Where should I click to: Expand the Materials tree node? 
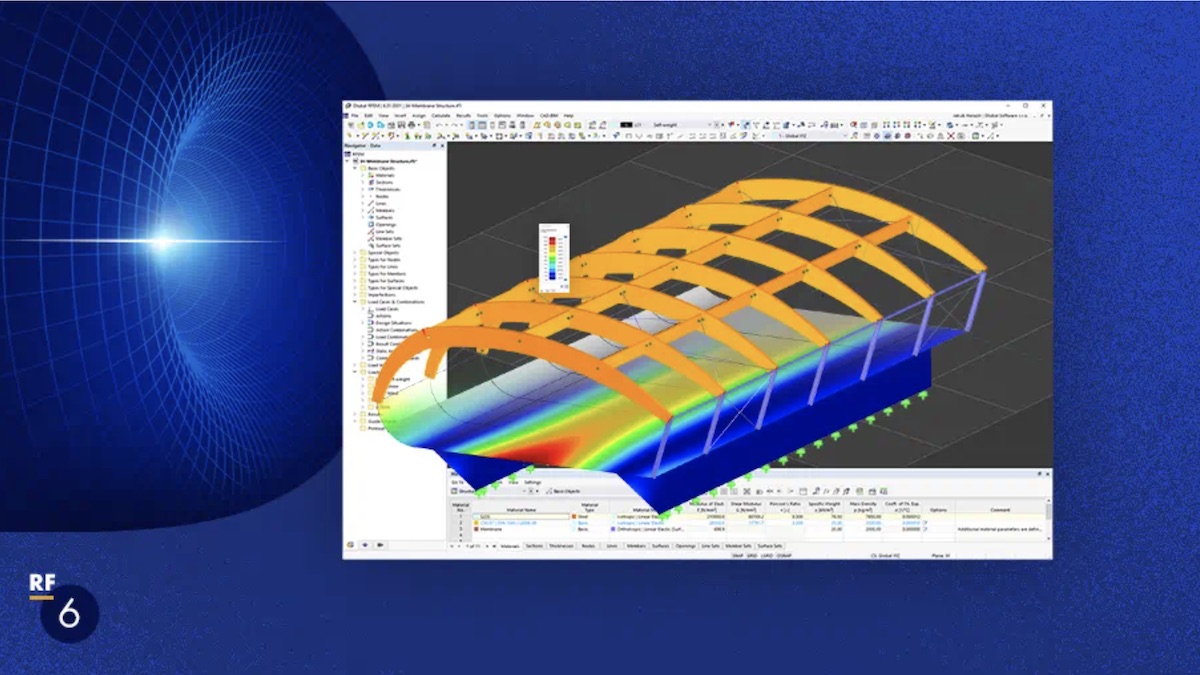363,175
